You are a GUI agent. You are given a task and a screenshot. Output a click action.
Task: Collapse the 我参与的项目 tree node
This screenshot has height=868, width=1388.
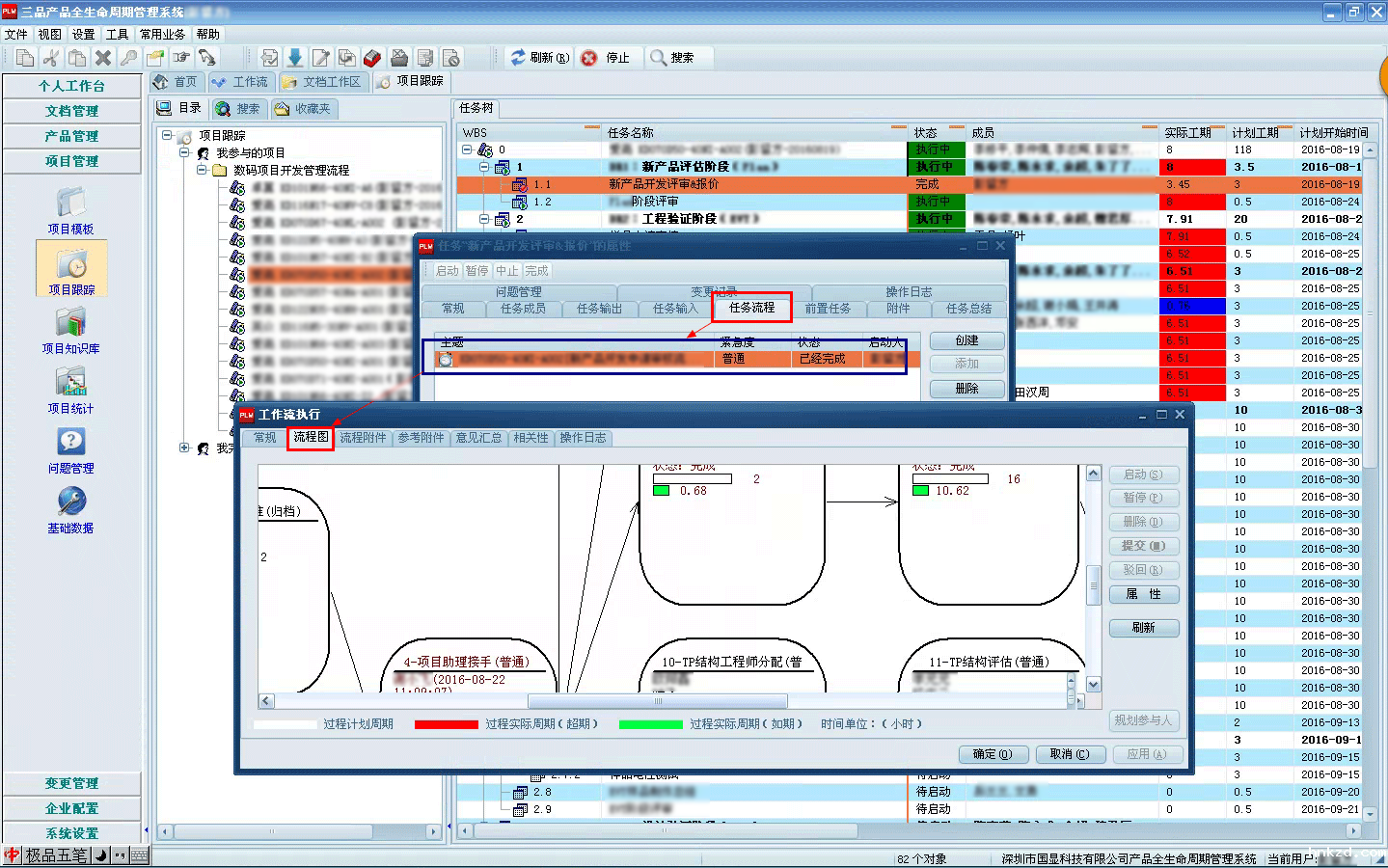coord(184,152)
